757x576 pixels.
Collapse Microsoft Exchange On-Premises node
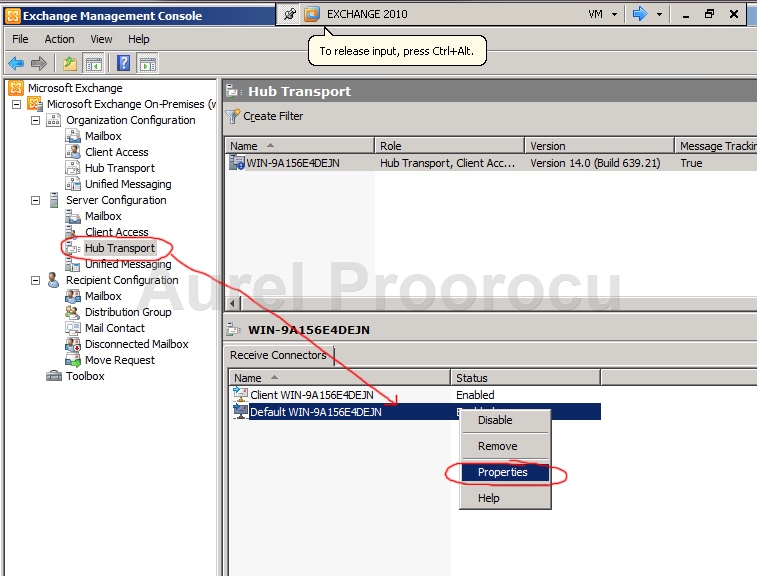tap(16, 104)
